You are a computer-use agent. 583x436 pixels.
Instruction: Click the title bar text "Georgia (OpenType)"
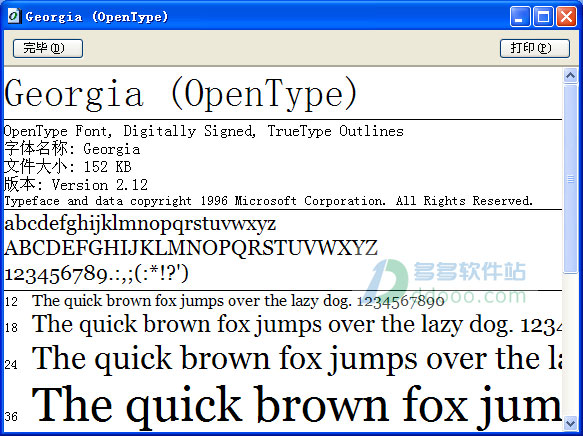pyautogui.click(x=97, y=17)
